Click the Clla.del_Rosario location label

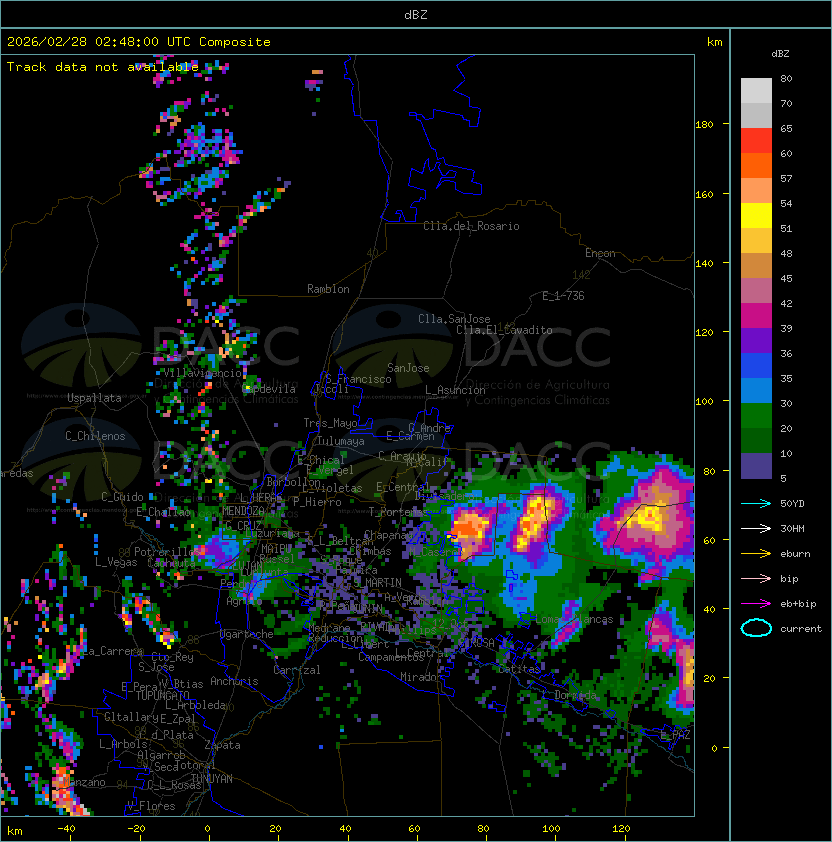[471, 226]
